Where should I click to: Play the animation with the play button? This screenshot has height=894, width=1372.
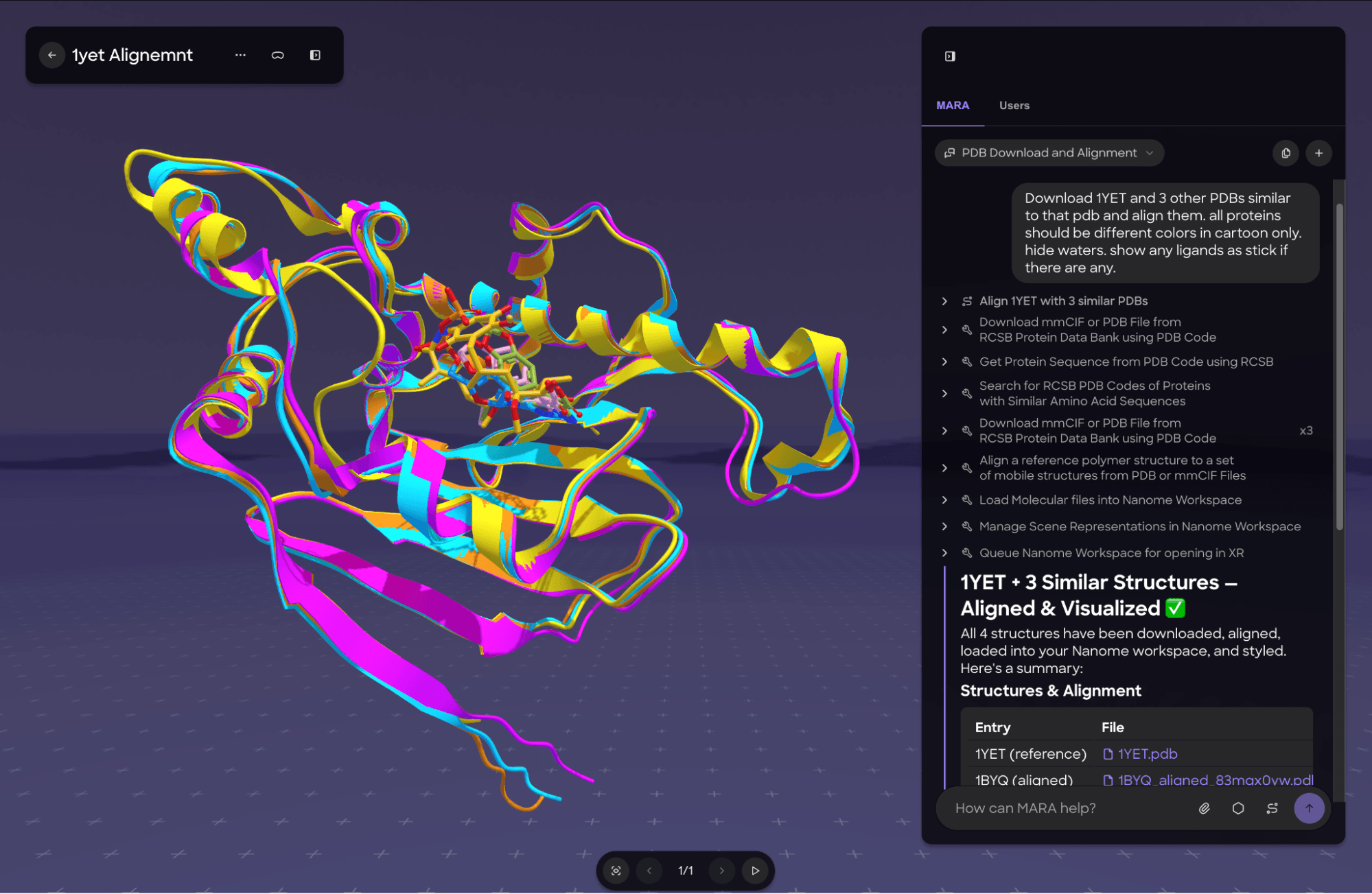(756, 871)
